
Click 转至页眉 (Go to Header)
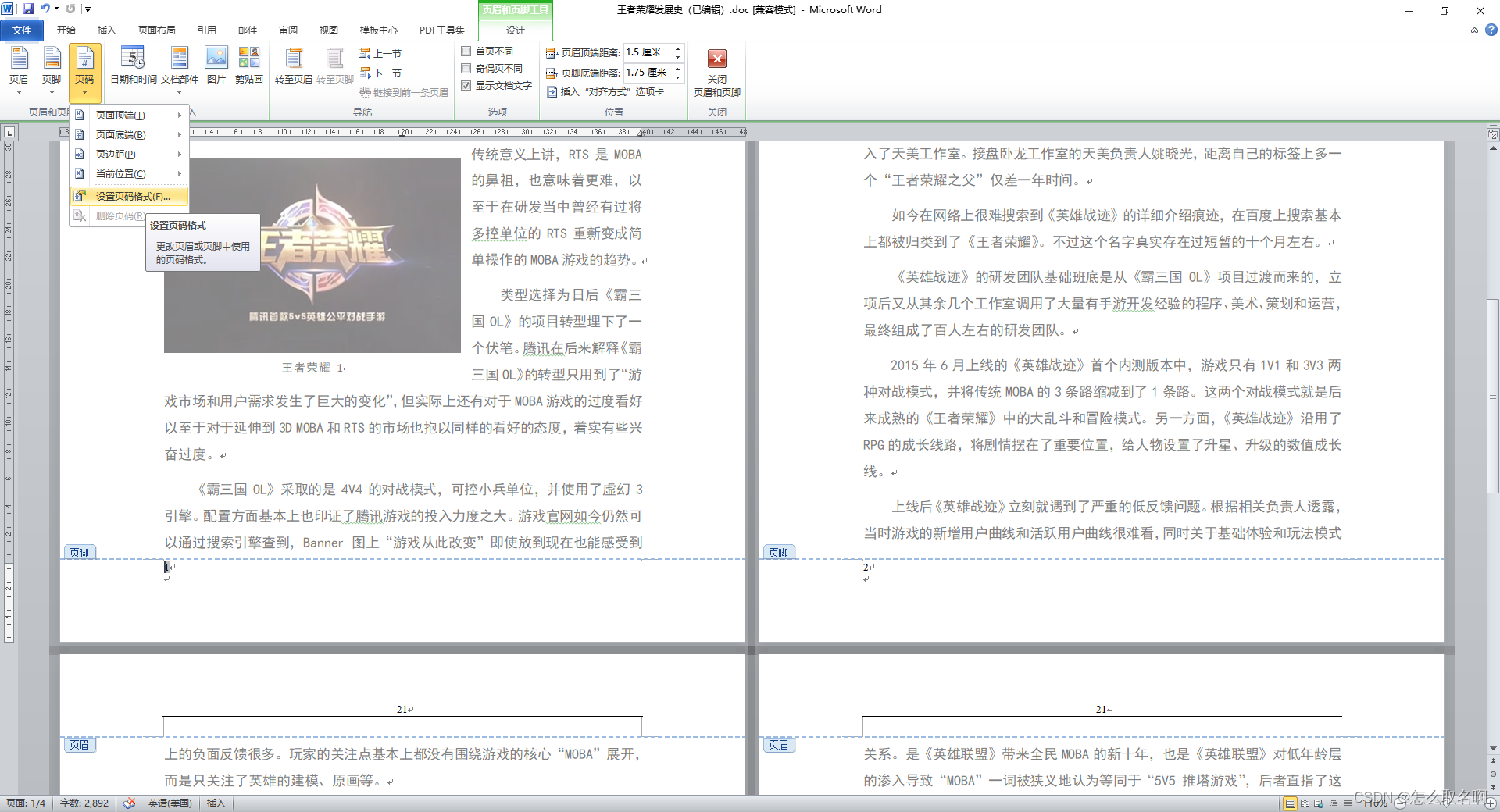294,66
